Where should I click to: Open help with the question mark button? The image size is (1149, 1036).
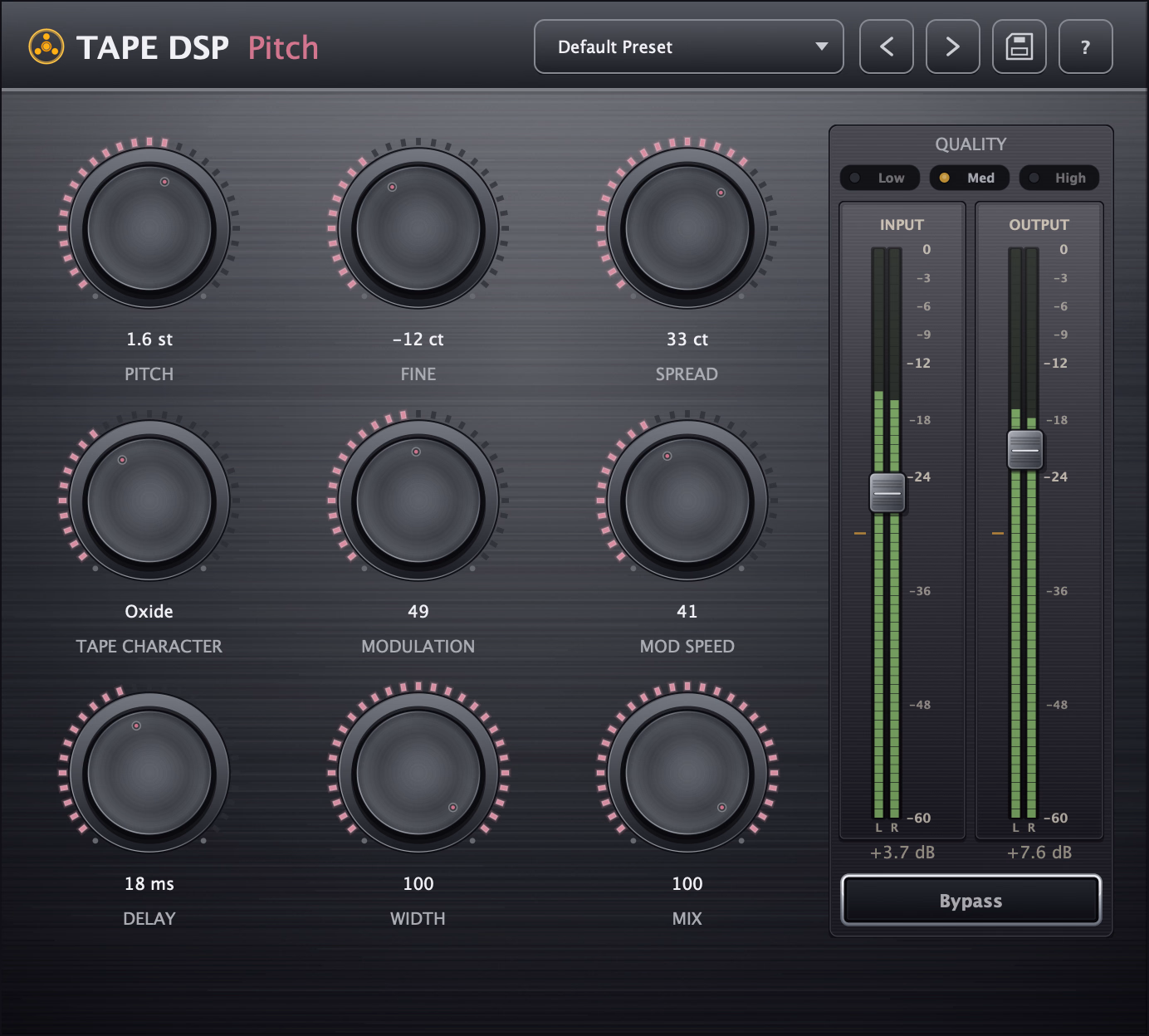coord(1086,46)
